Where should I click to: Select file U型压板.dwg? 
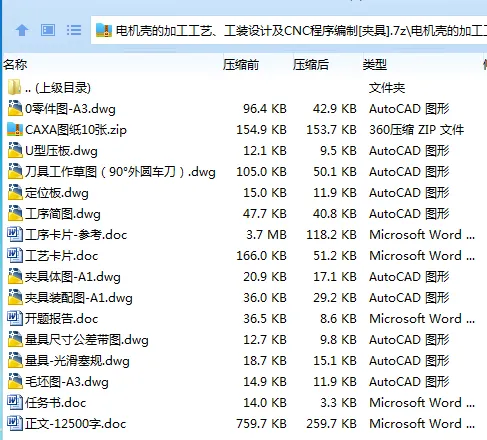61,151
